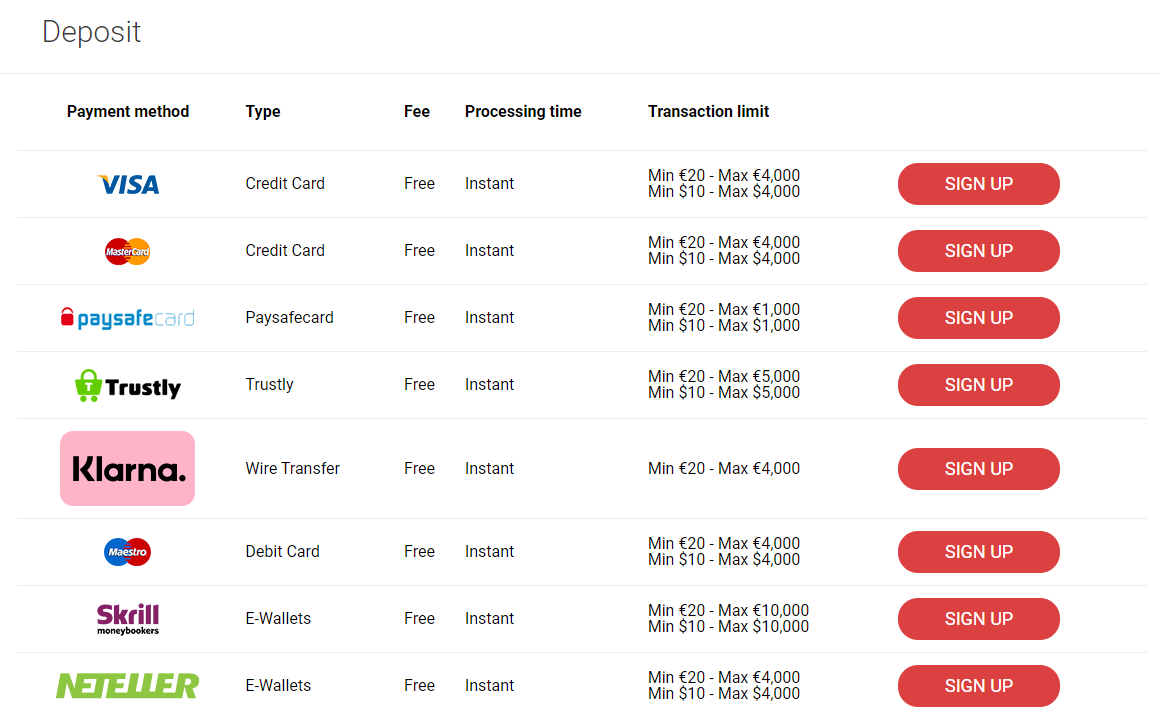Click the VISA logo

click(128, 184)
